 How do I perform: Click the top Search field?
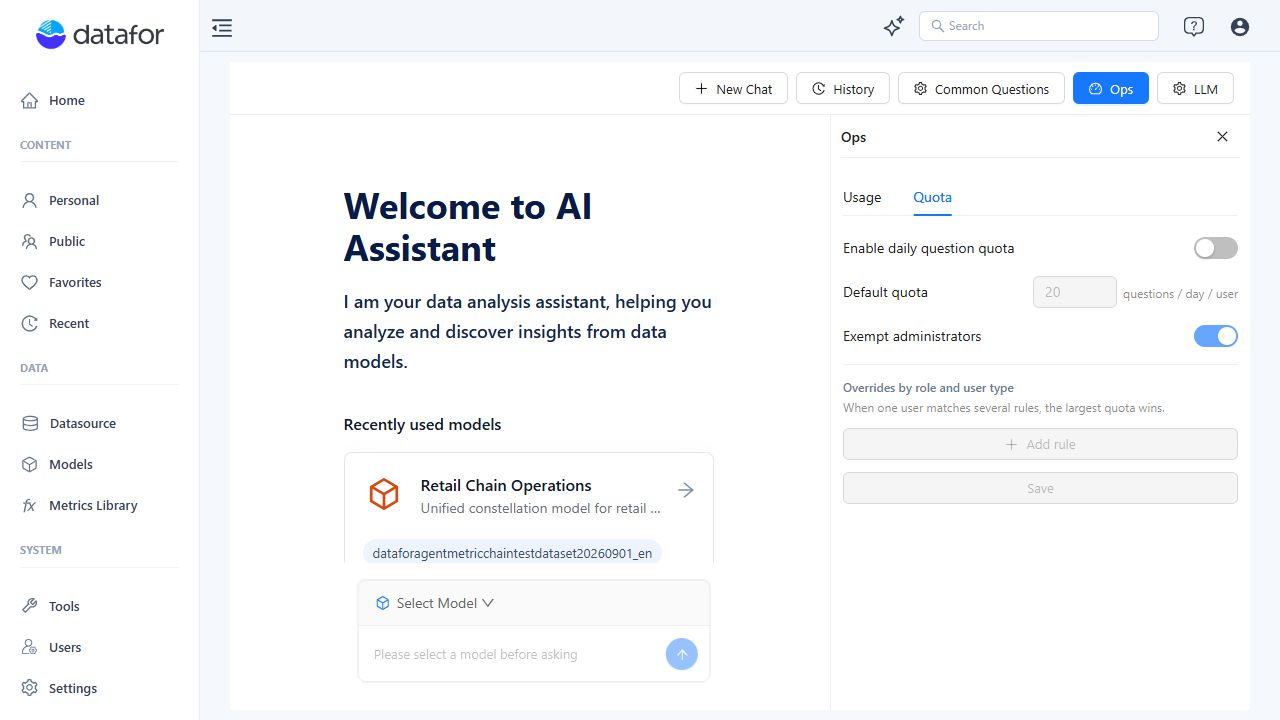1039,26
